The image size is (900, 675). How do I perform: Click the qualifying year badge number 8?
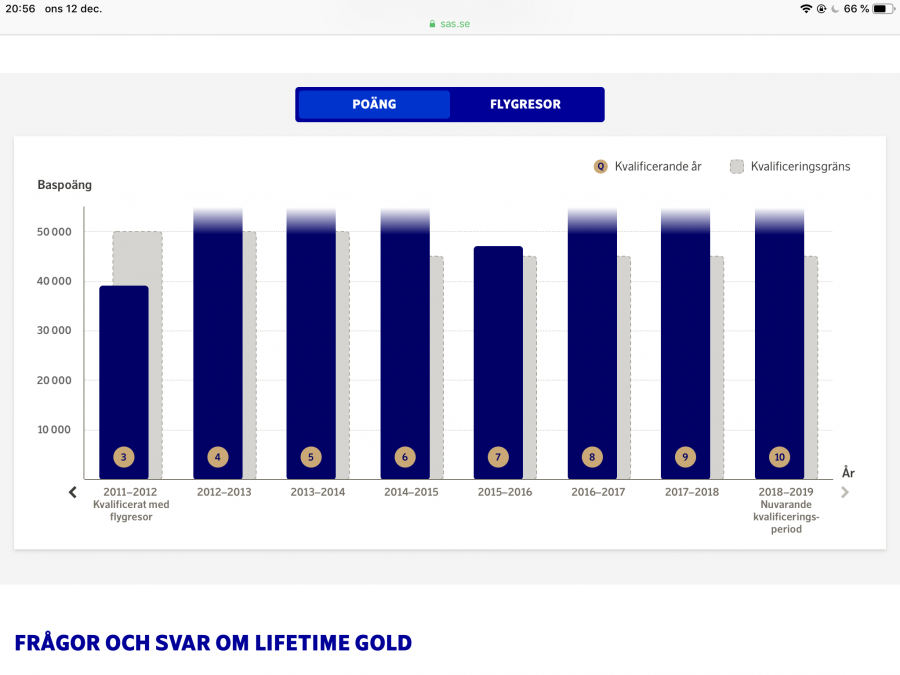[x=592, y=457]
